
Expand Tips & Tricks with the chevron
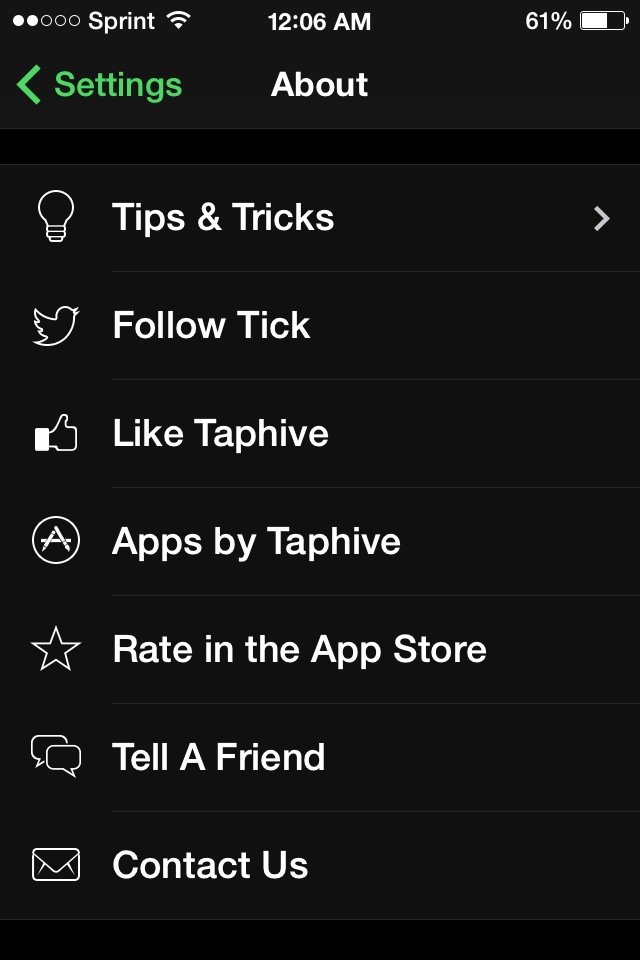coord(601,218)
